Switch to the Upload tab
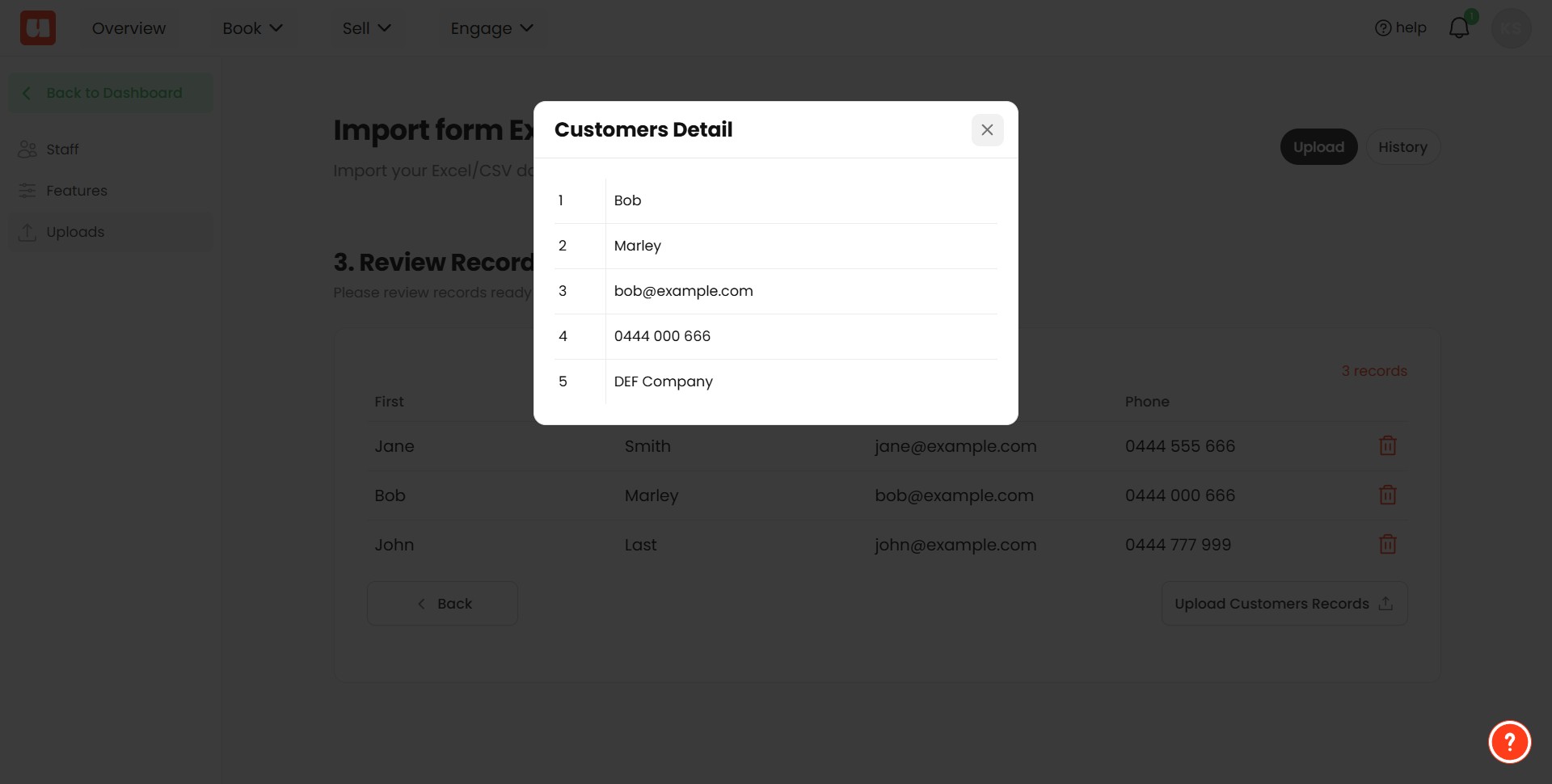This screenshot has width=1552, height=784. pyautogui.click(x=1318, y=147)
